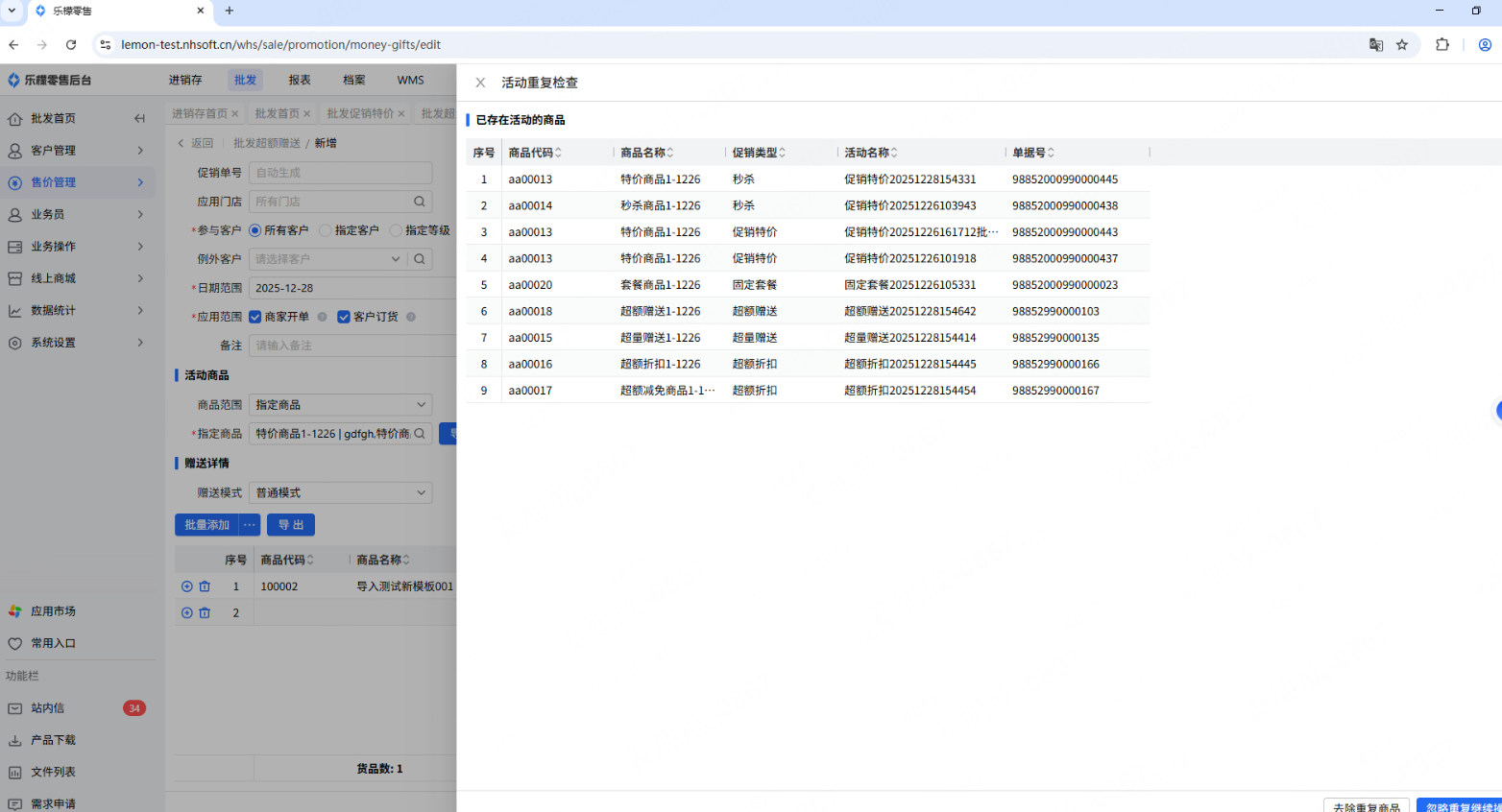Uncheck the 商家开单 checkbox
1502x812 pixels.
click(255, 317)
